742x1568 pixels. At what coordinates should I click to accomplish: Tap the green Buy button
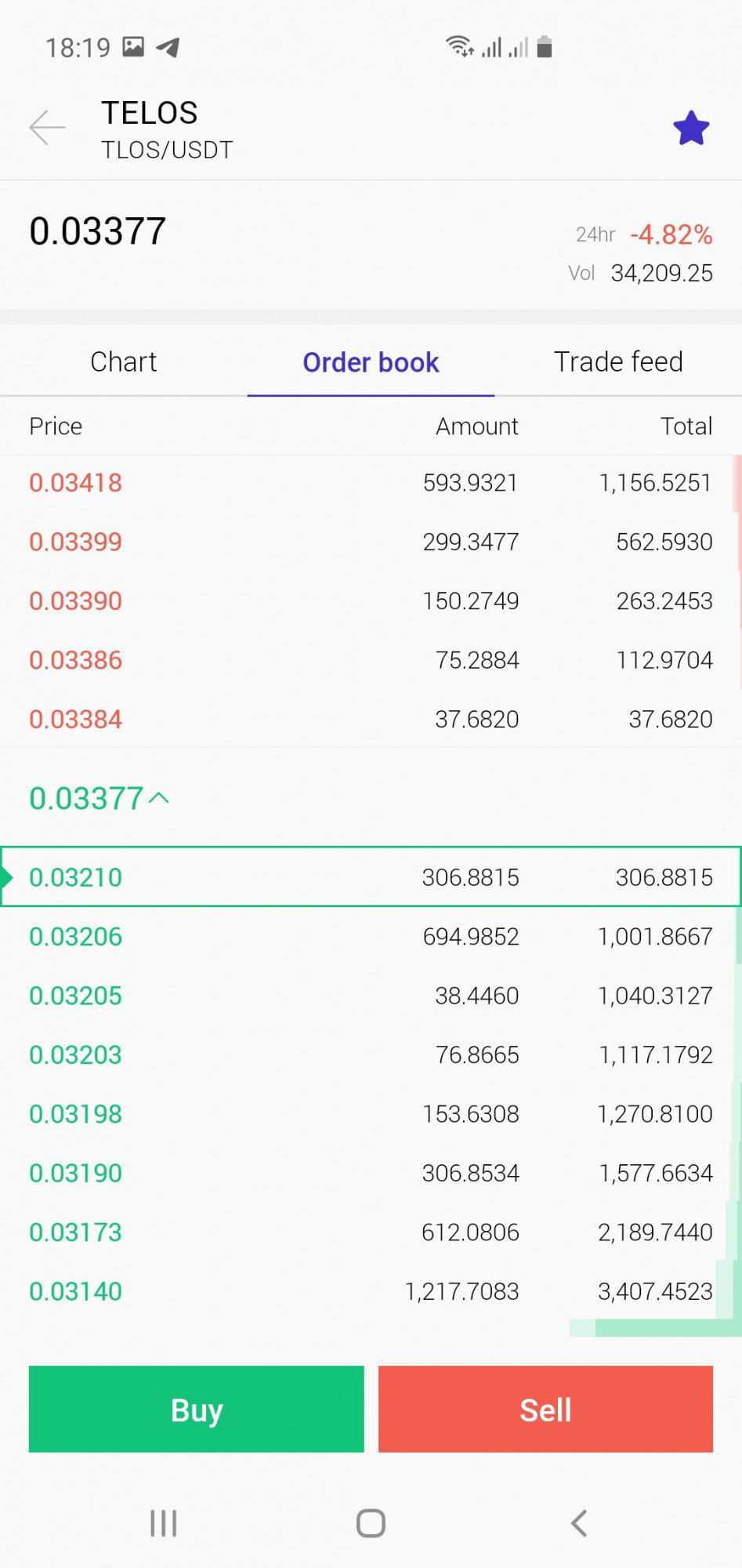[x=197, y=1409]
